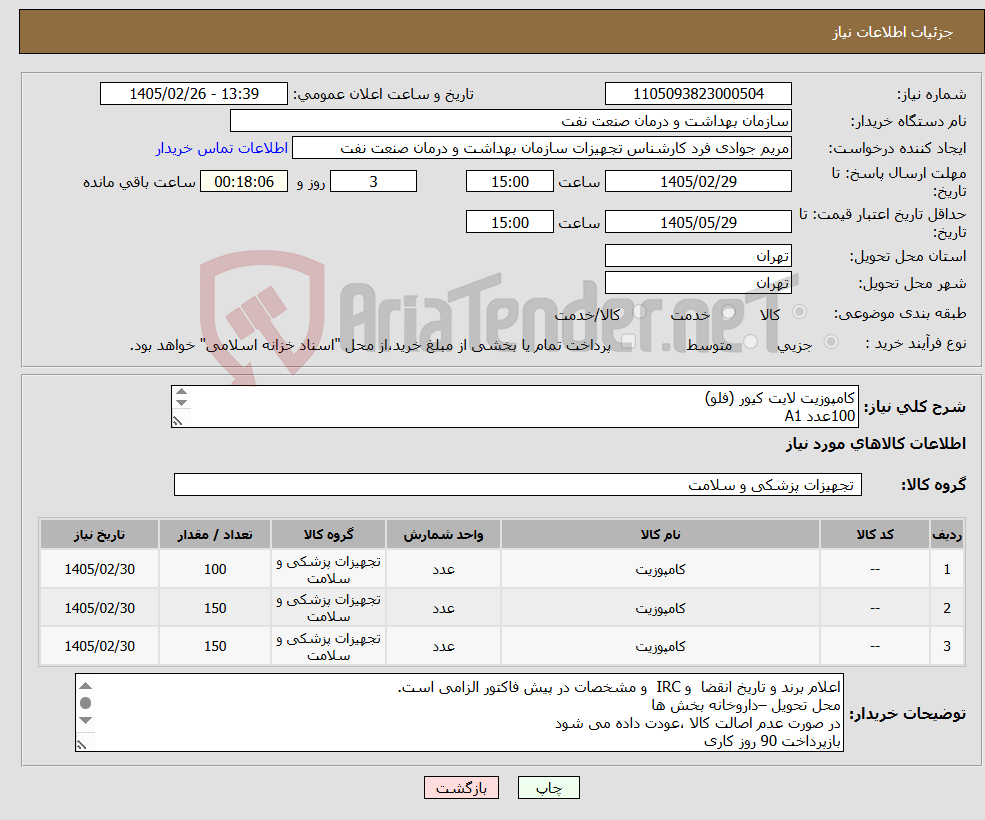Click goods group cell in row 2

pyautogui.click(x=328, y=608)
